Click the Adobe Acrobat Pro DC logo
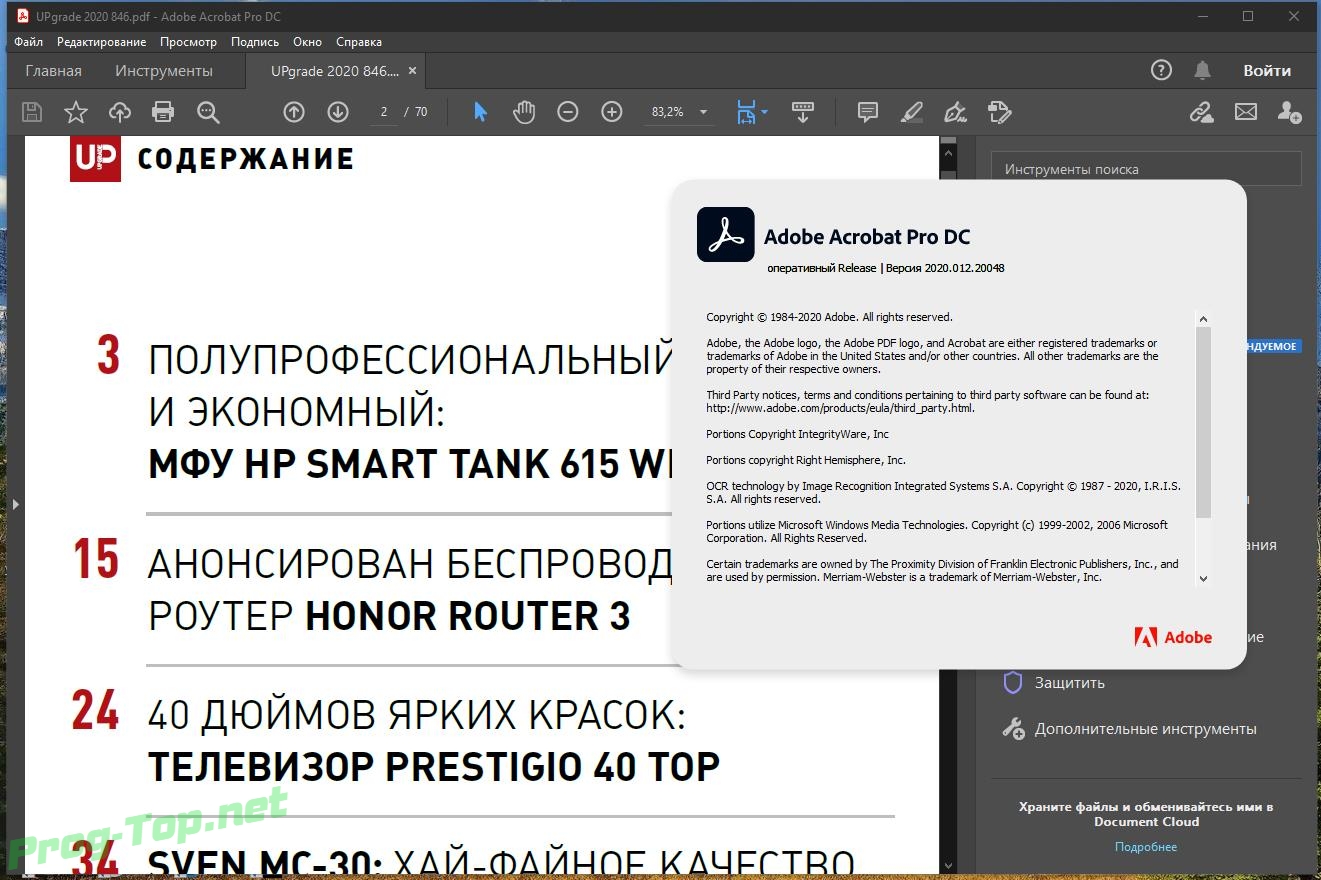1321x880 pixels. (725, 234)
